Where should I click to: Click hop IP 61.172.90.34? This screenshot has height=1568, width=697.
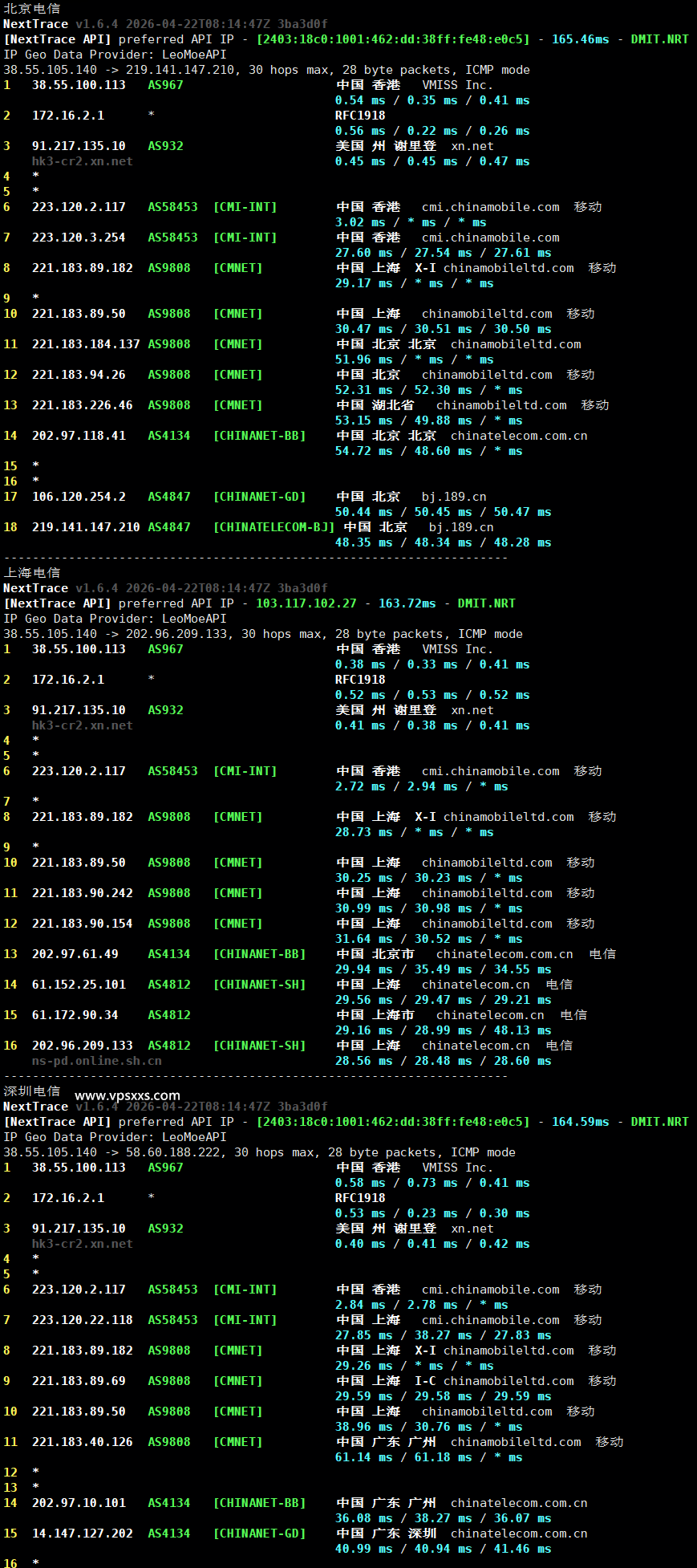coord(75,1015)
